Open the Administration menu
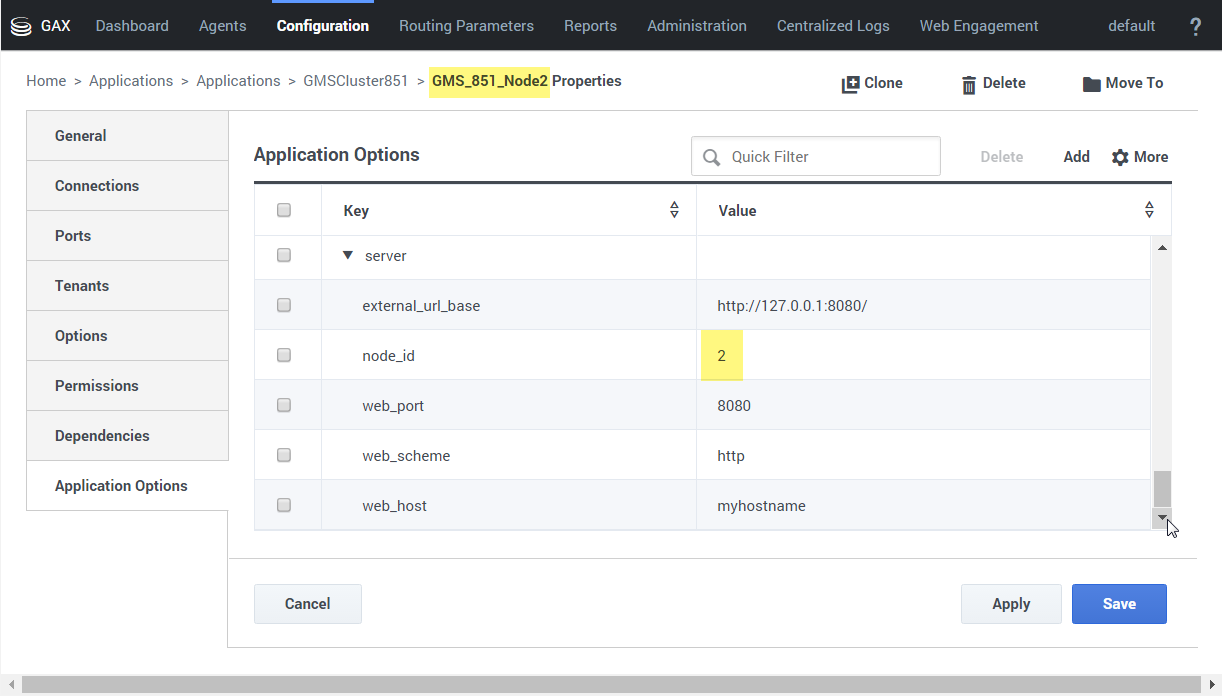The image size is (1222, 696). click(x=697, y=26)
